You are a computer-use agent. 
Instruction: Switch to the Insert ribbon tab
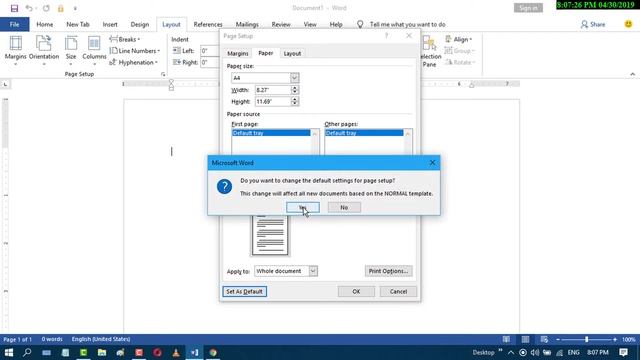(110, 24)
